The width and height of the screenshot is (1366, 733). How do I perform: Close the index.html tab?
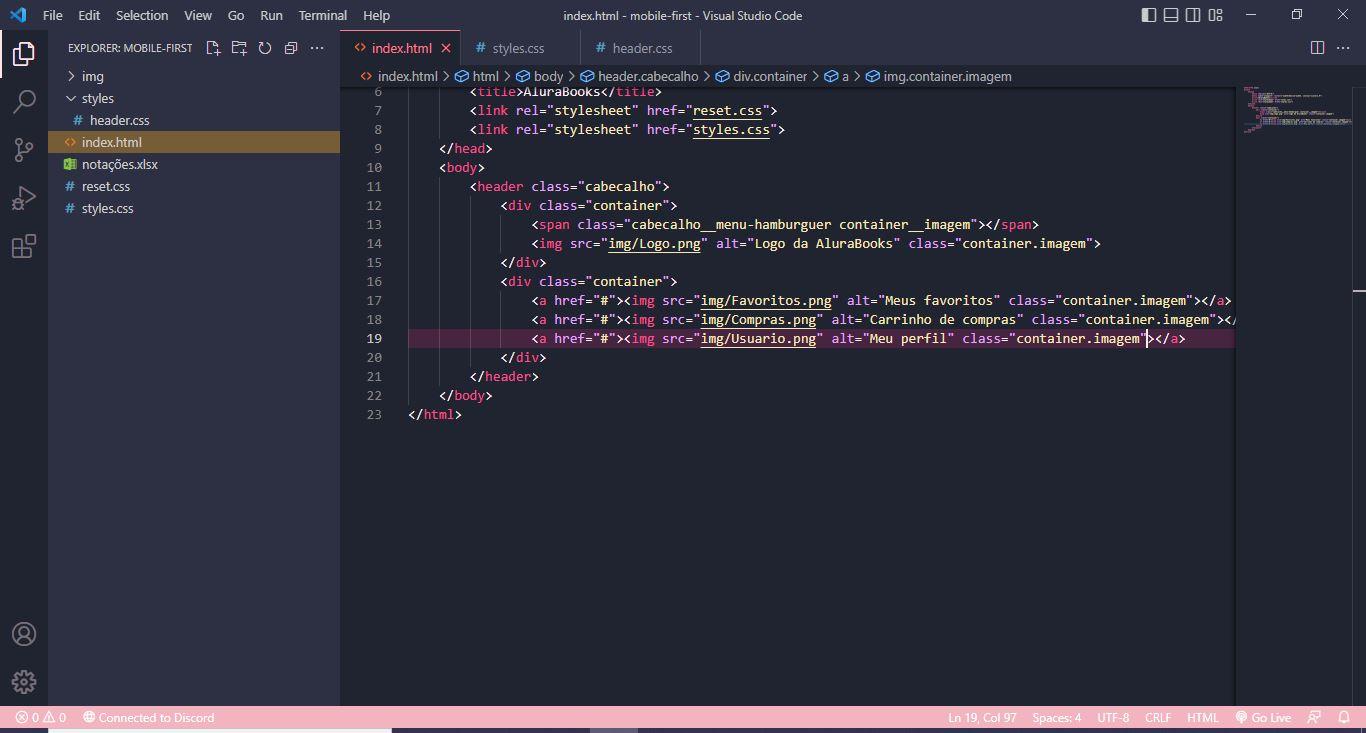pyautogui.click(x=446, y=48)
